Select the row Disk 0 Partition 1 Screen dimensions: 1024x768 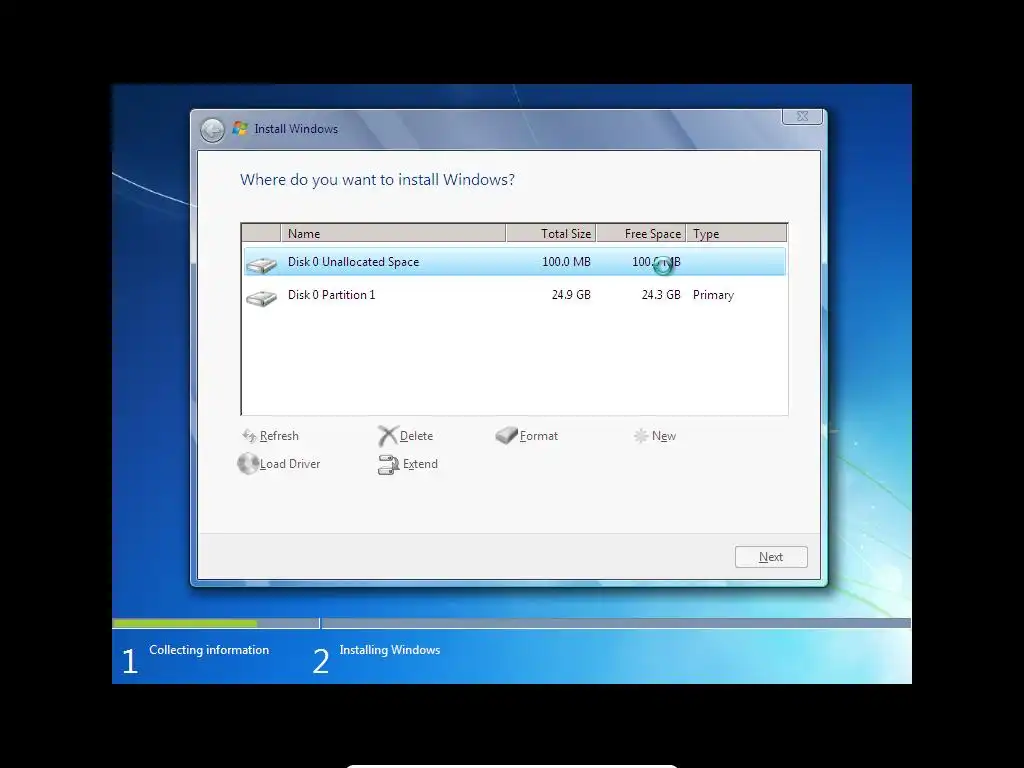click(515, 295)
